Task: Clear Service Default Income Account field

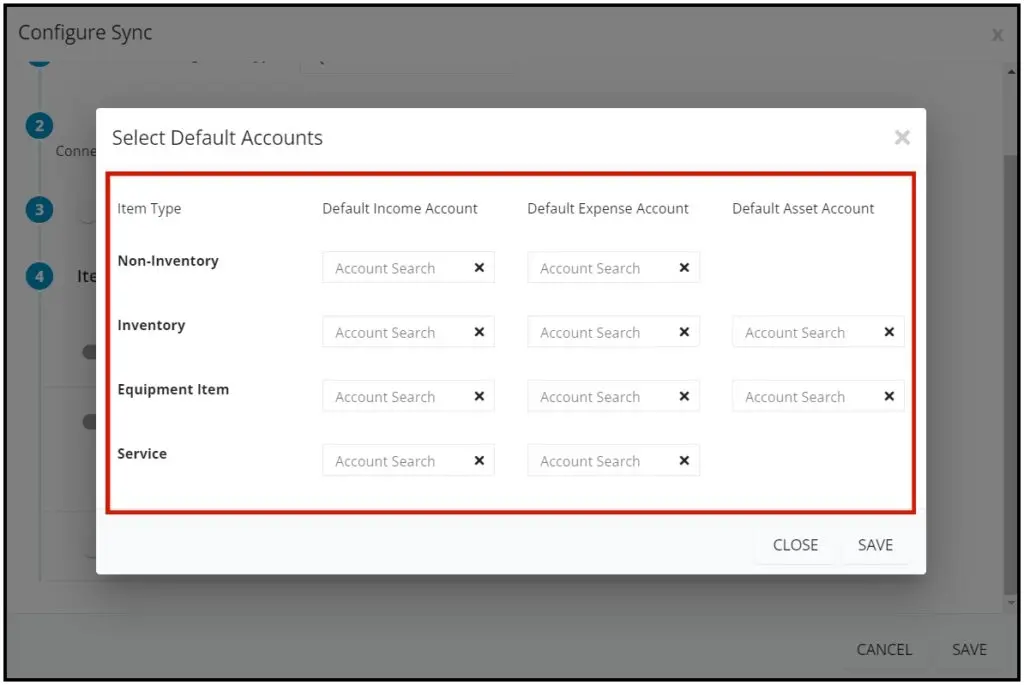Action: point(479,460)
